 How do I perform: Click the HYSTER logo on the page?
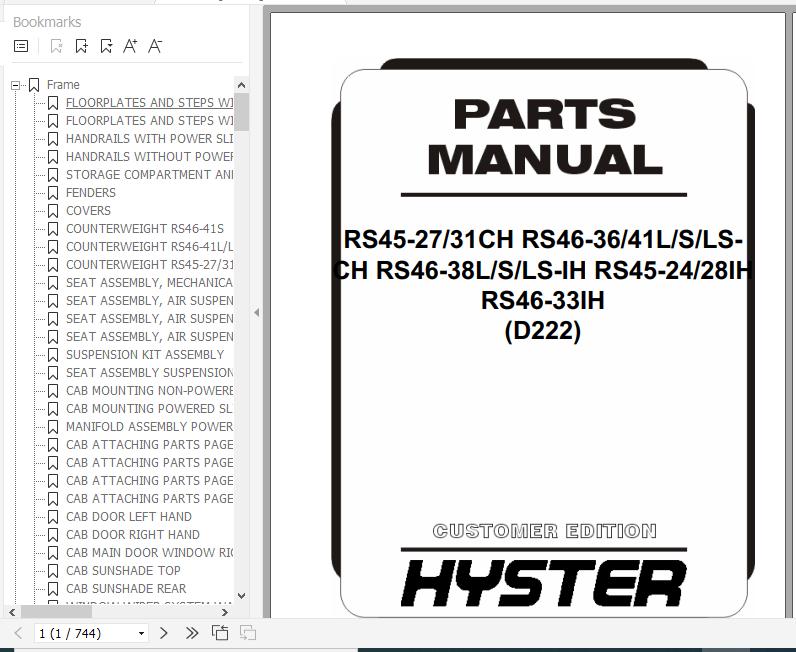pos(544,583)
